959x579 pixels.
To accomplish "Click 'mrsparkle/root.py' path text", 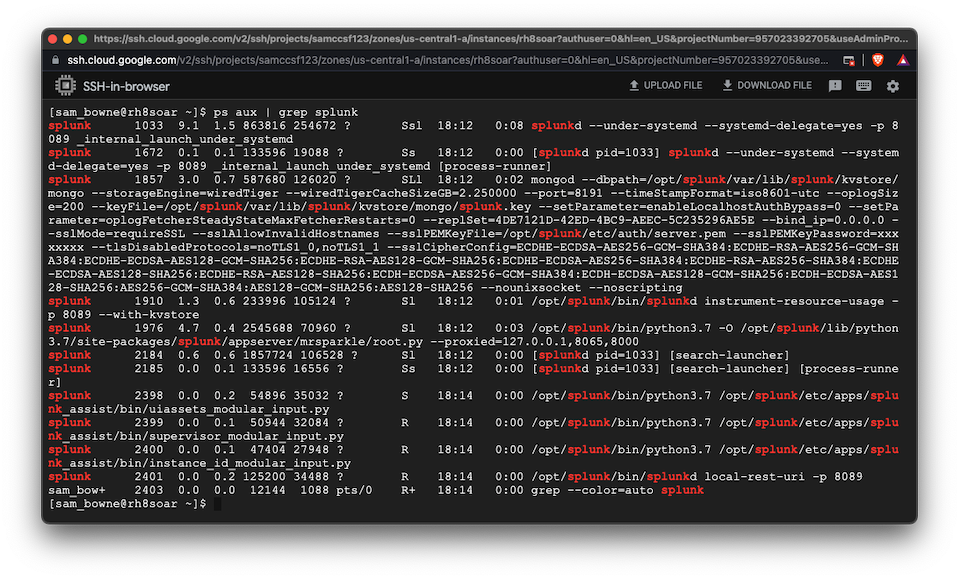I will (x=361, y=341).
